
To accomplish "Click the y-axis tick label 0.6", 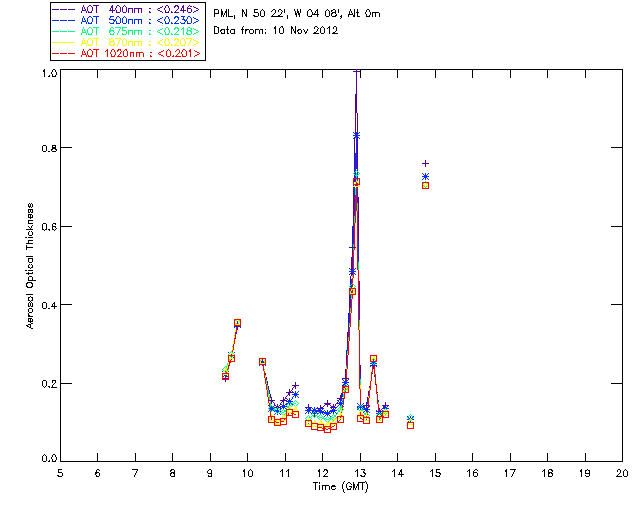I will tap(49, 227).
